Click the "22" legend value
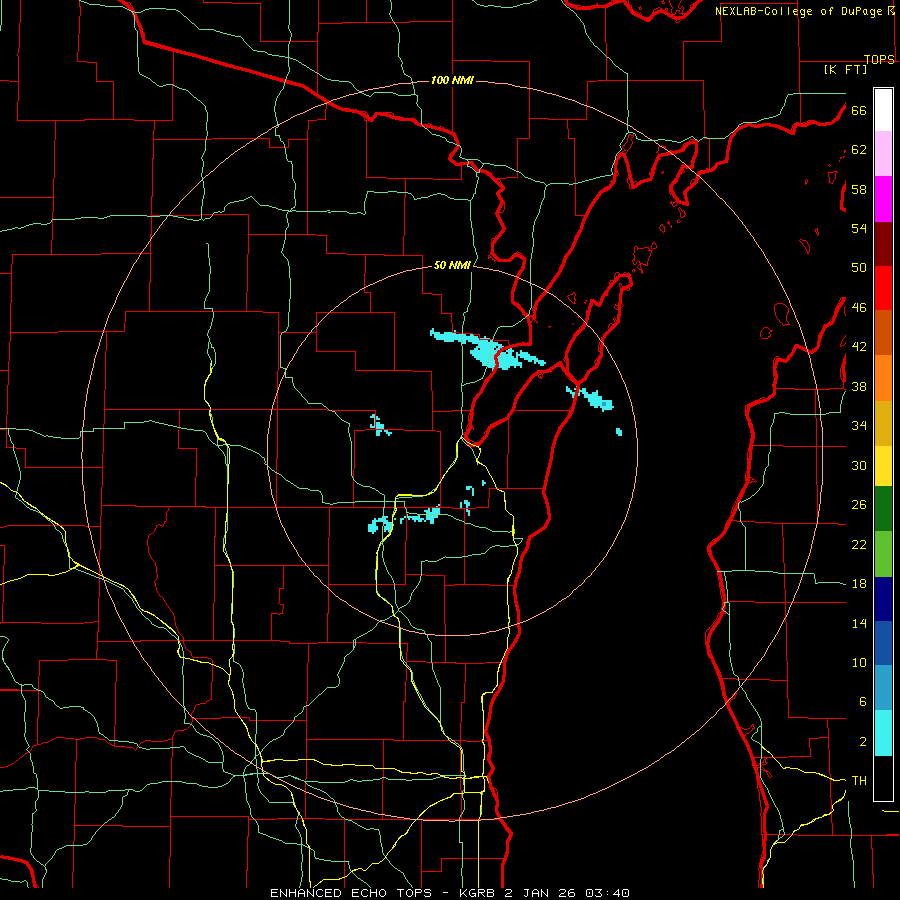 pyautogui.click(x=859, y=544)
